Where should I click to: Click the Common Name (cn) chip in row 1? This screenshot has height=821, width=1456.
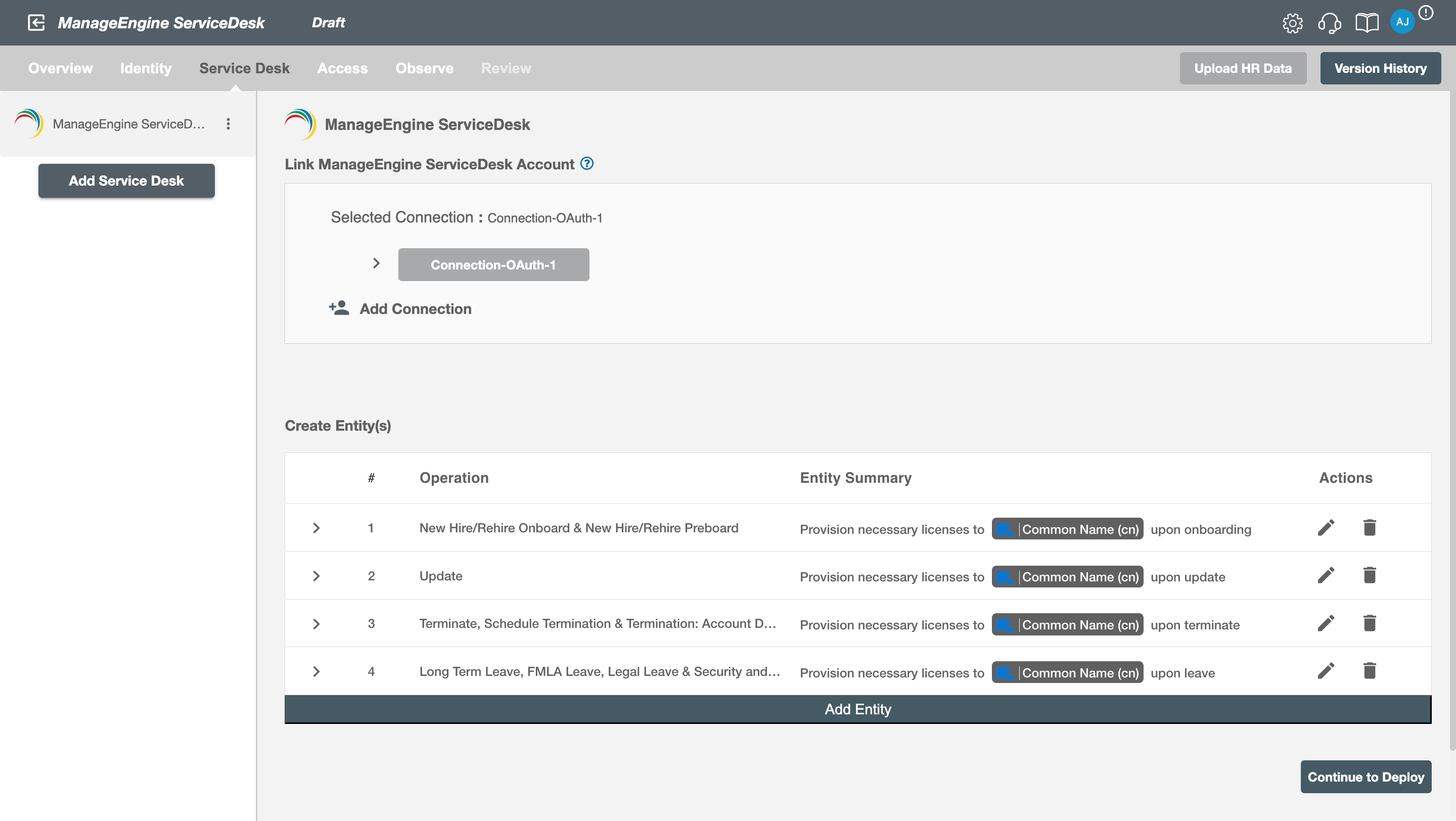[1067, 529]
